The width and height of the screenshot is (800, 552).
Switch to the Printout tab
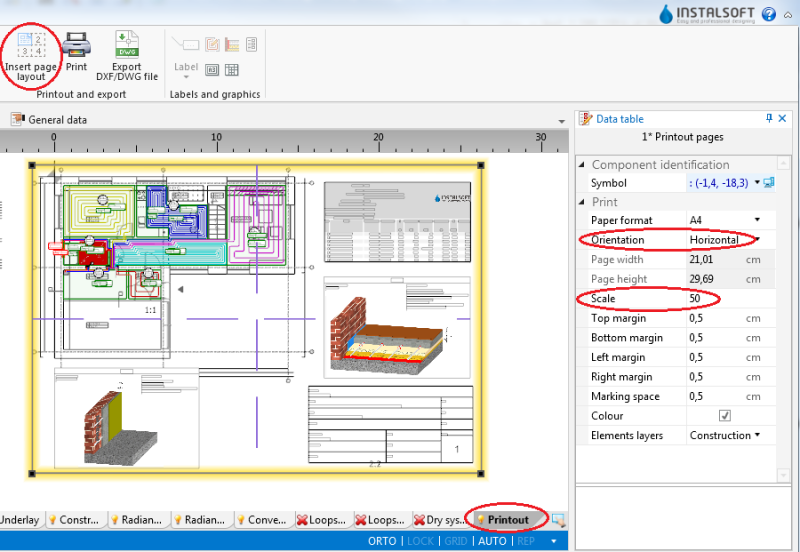506,520
